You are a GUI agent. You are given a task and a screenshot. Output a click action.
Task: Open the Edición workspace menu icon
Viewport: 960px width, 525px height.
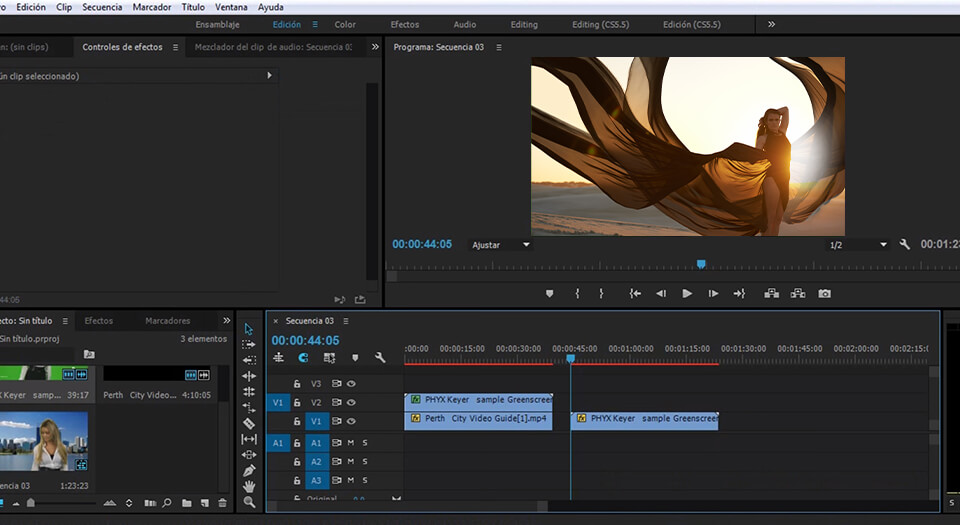(x=315, y=24)
